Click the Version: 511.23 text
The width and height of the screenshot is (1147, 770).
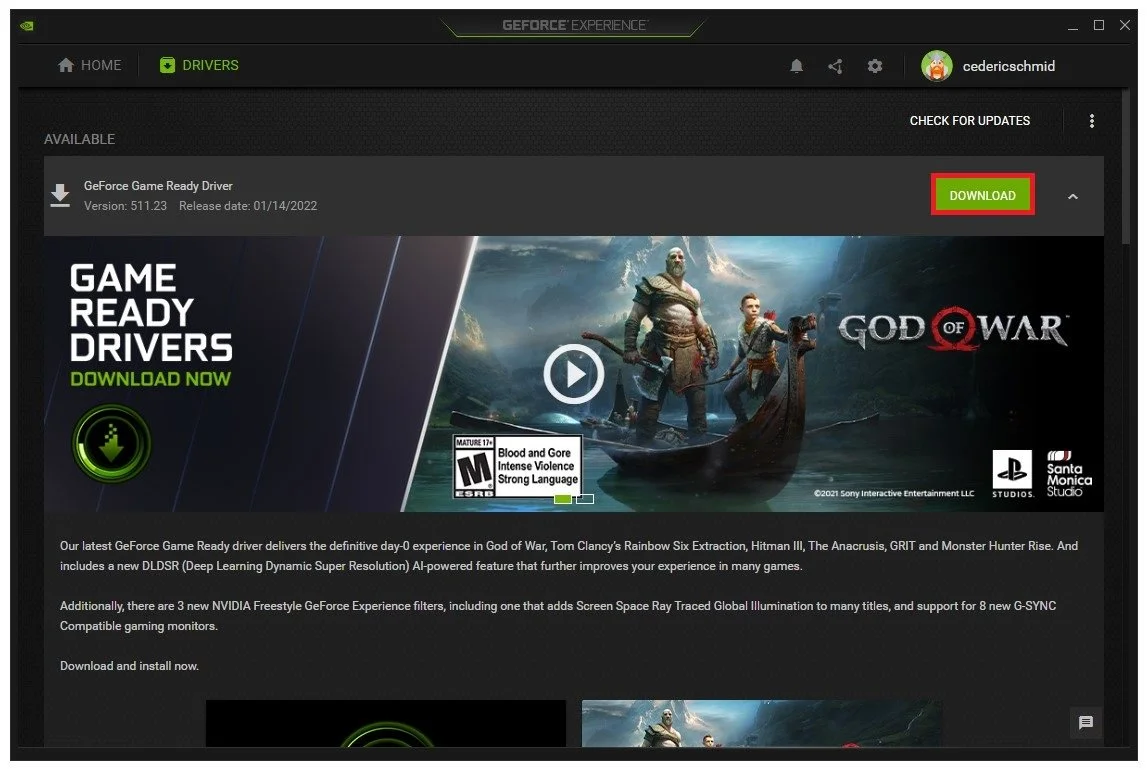pos(125,206)
